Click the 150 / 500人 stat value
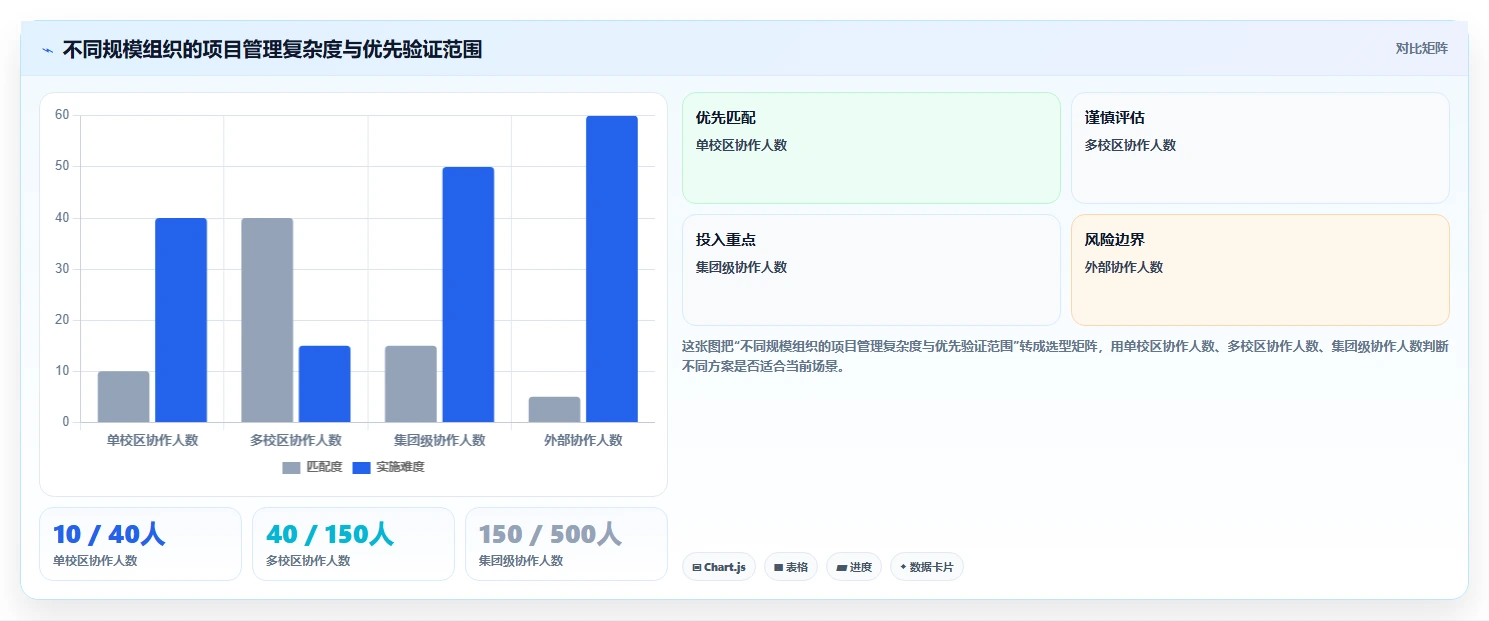The height and width of the screenshot is (621, 1489). pos(550,535)
